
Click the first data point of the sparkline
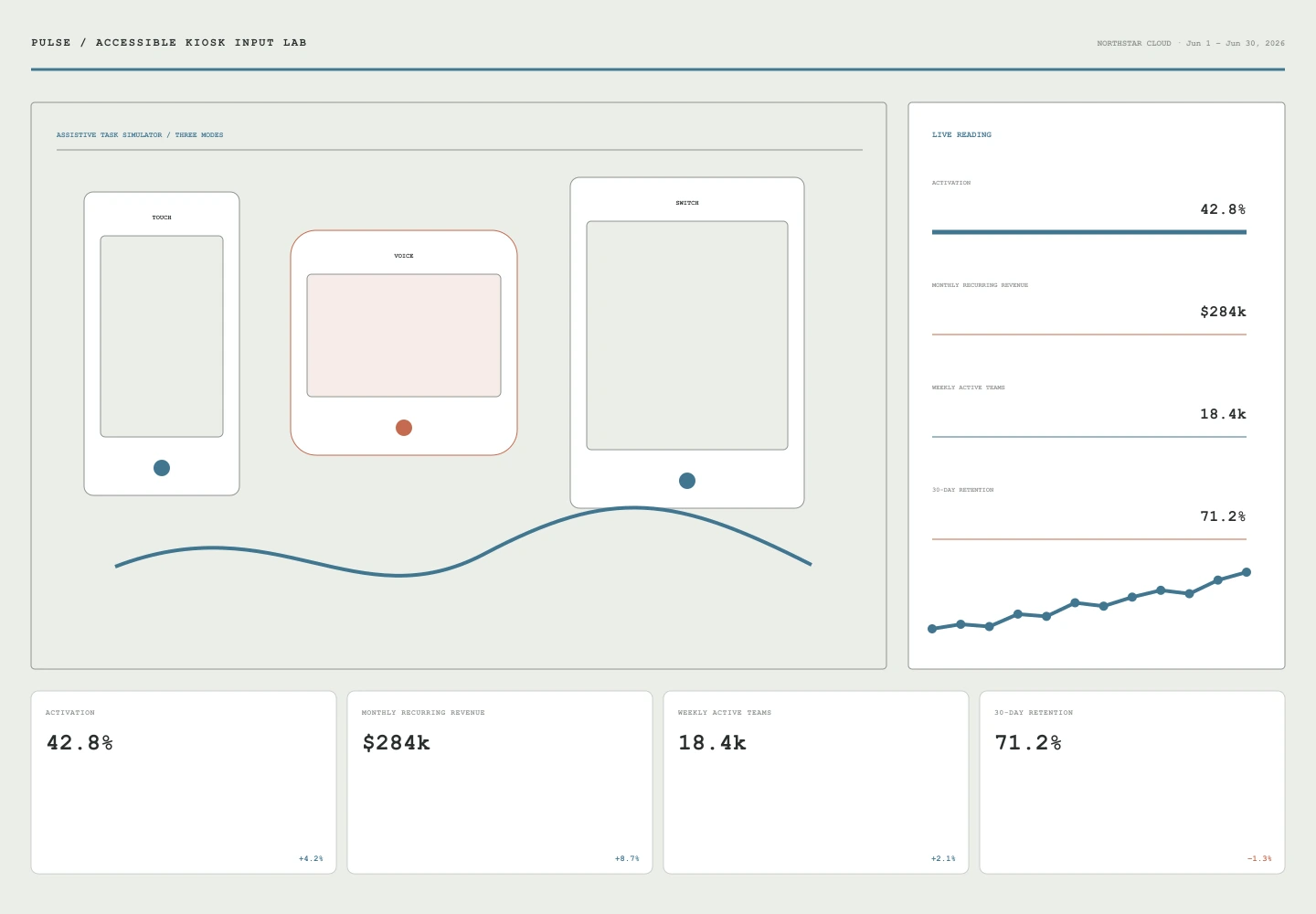932,629
